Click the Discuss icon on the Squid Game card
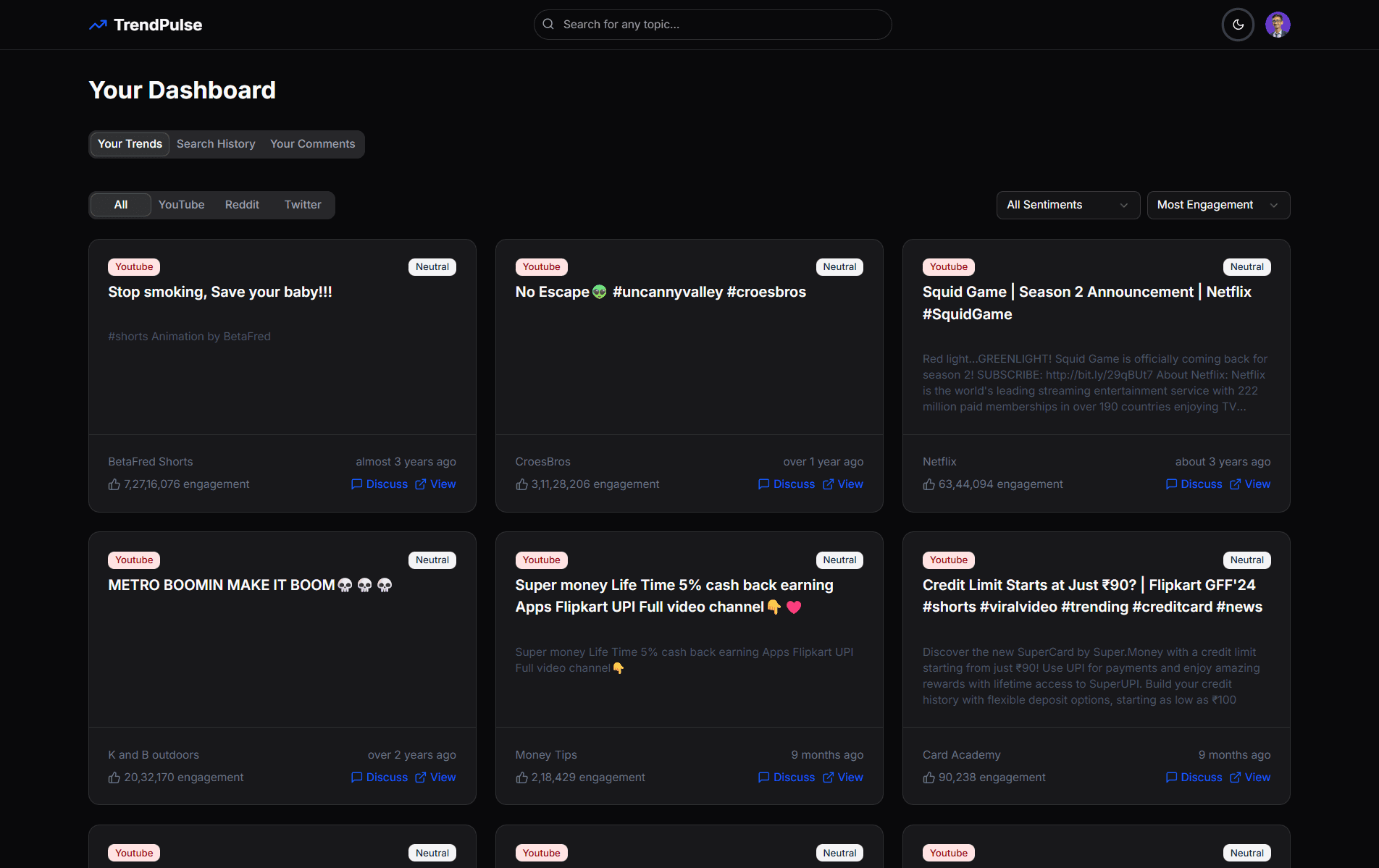This screenshot has height=868, width=1379. click(x=1171, y=484)
